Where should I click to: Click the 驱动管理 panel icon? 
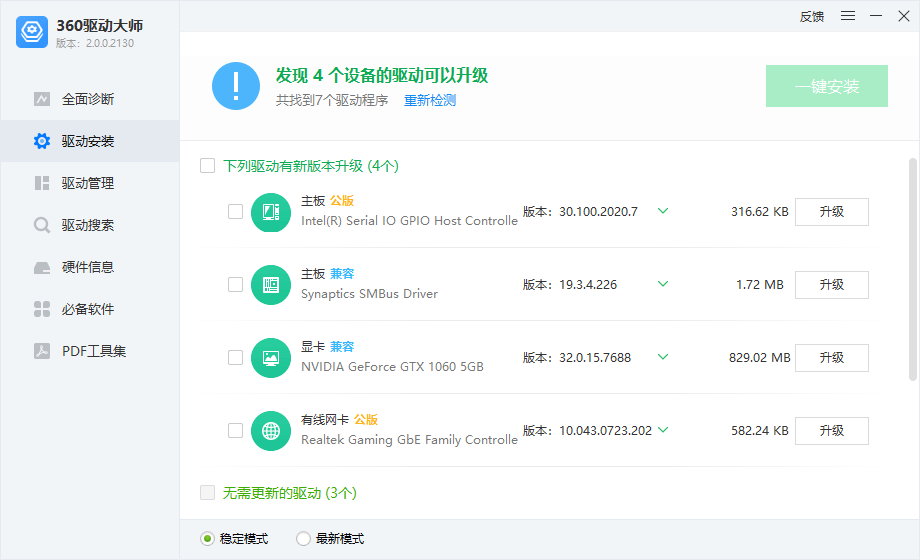42,183
